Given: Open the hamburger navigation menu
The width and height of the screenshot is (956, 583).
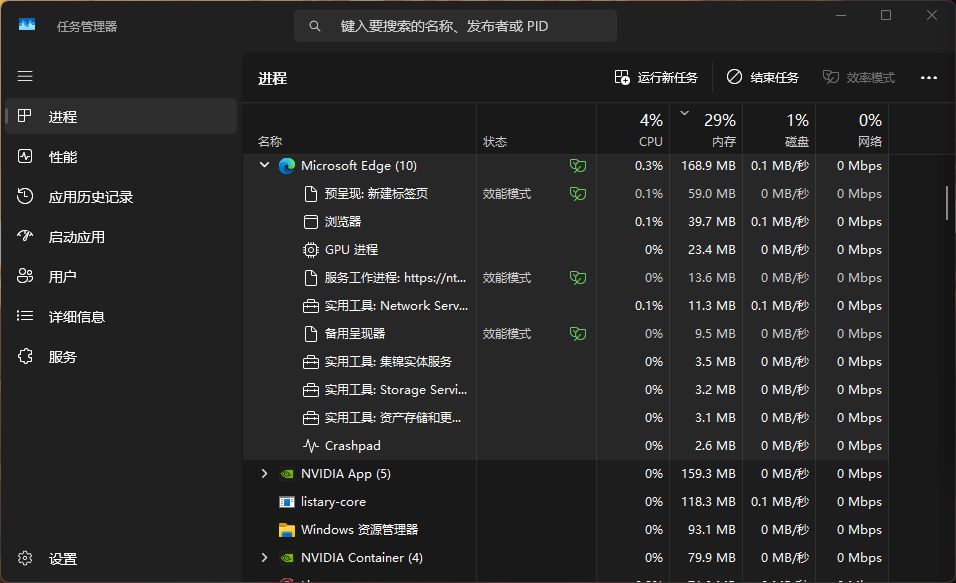Looking at the screenshot, I should click(x=25, y=76).
